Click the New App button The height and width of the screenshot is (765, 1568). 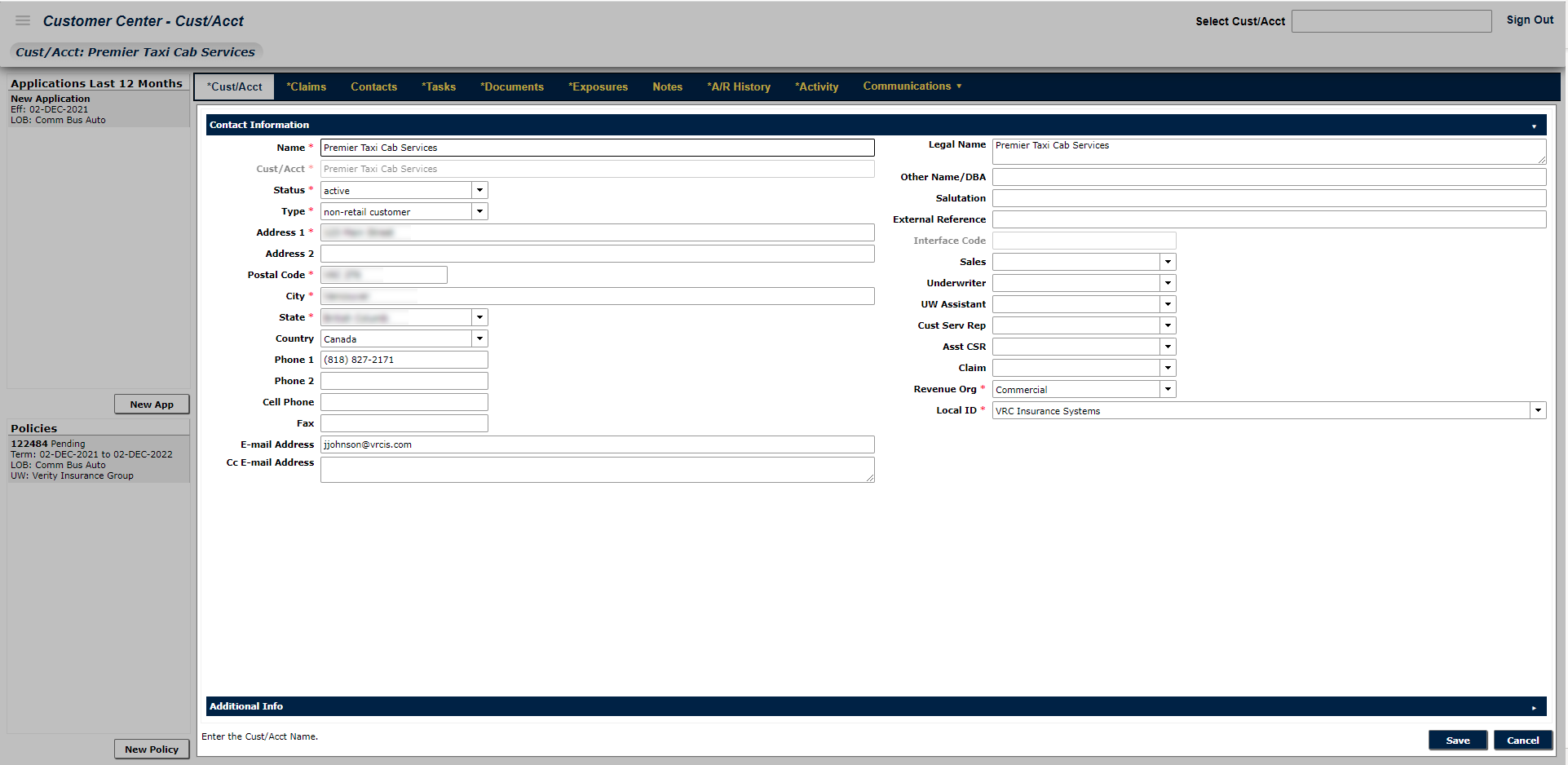(x=152, y=405)
